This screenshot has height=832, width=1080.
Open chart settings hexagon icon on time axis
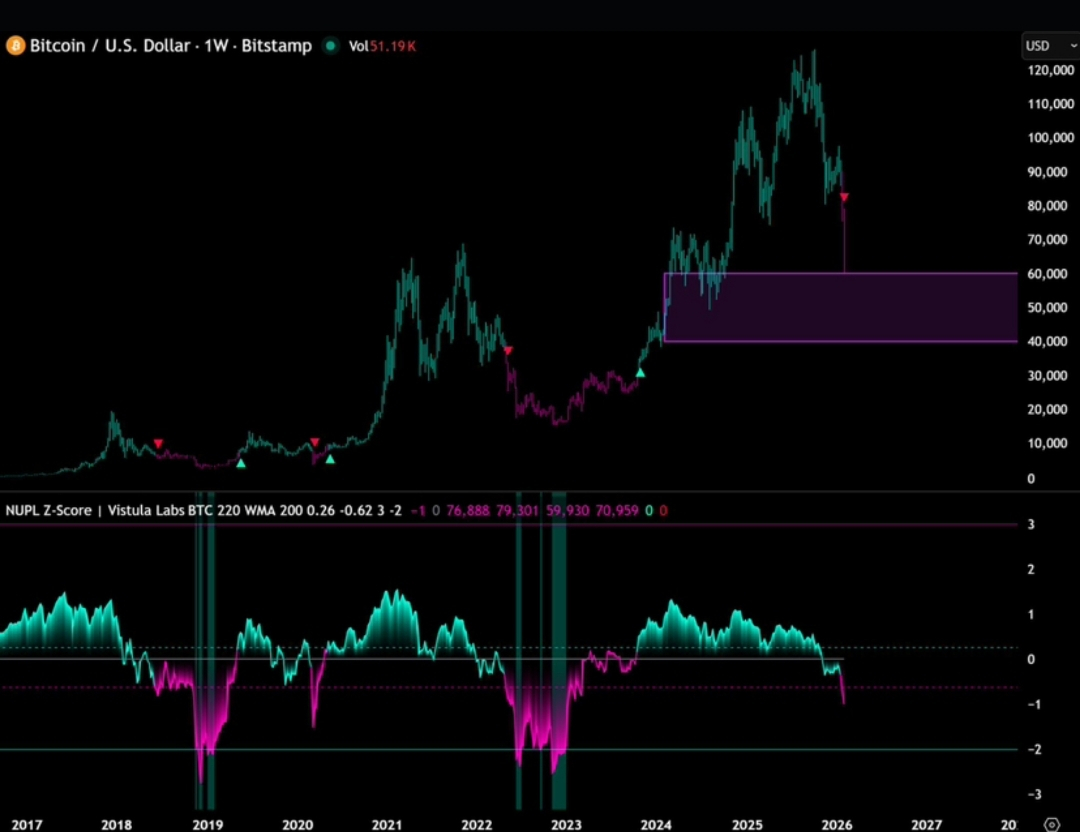click(x=1051, y=824)
